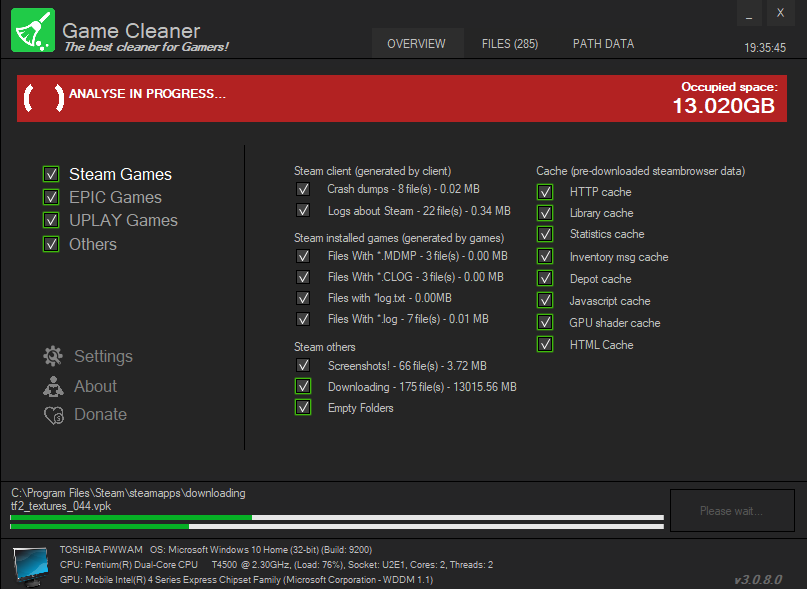
Task: Uncheck Logs about Steam checkbox
Action: pyautogui.click(x=303, y=210)
